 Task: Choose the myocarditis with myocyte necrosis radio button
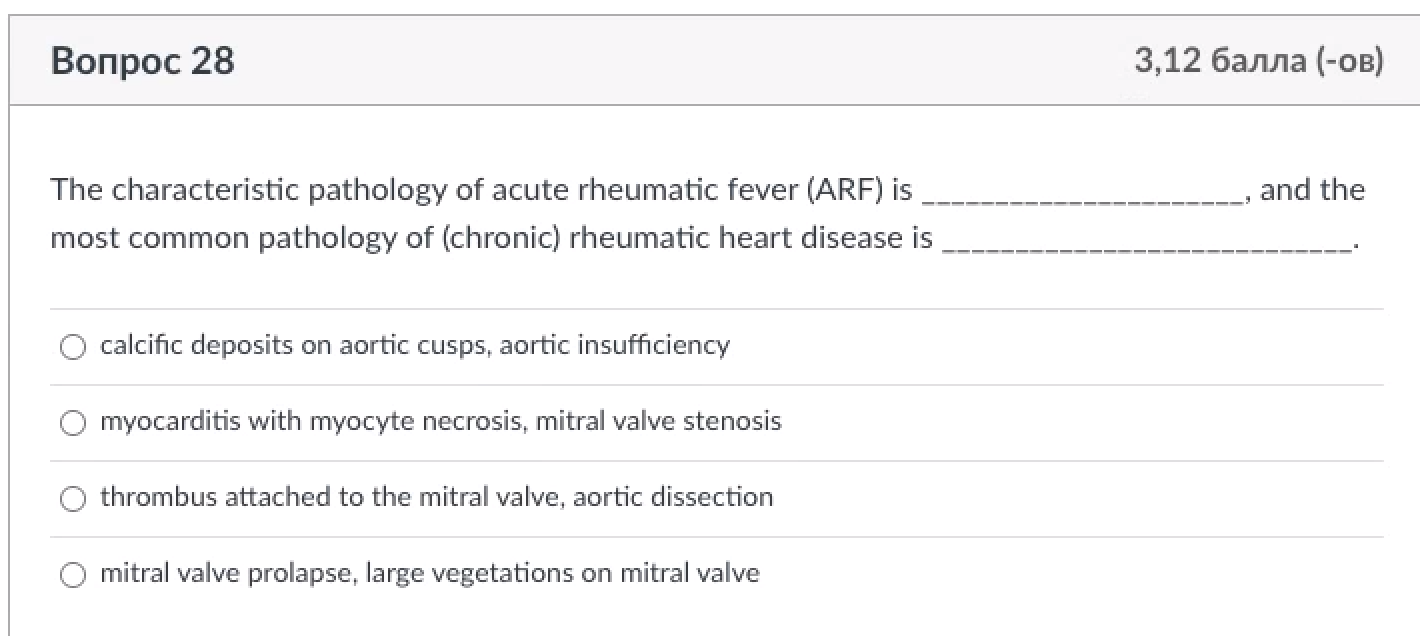click(73, 423)
